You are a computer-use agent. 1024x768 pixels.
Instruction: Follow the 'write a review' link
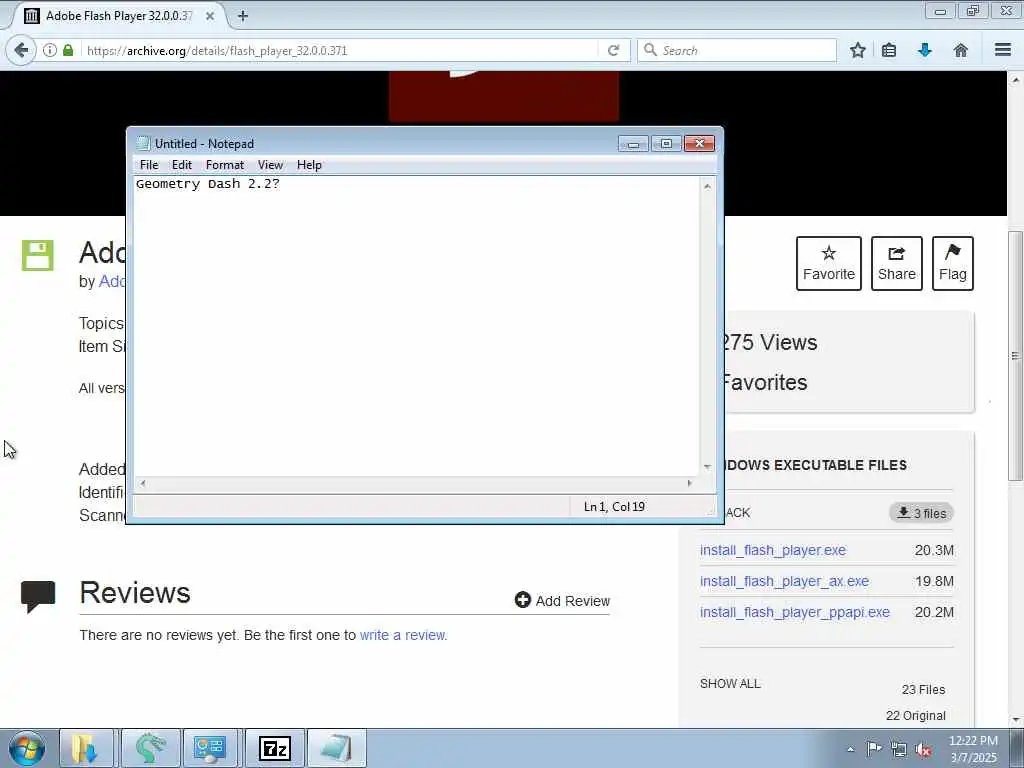(404, 635)
